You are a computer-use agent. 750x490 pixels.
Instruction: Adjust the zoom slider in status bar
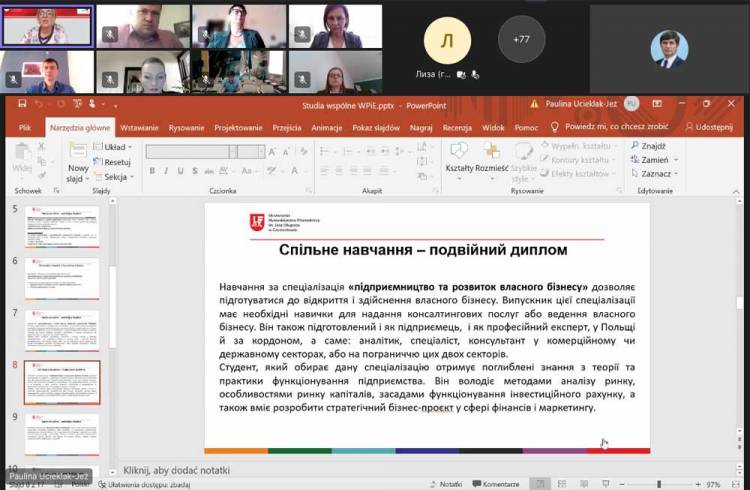pyautogui.click(x=657, y=483)
